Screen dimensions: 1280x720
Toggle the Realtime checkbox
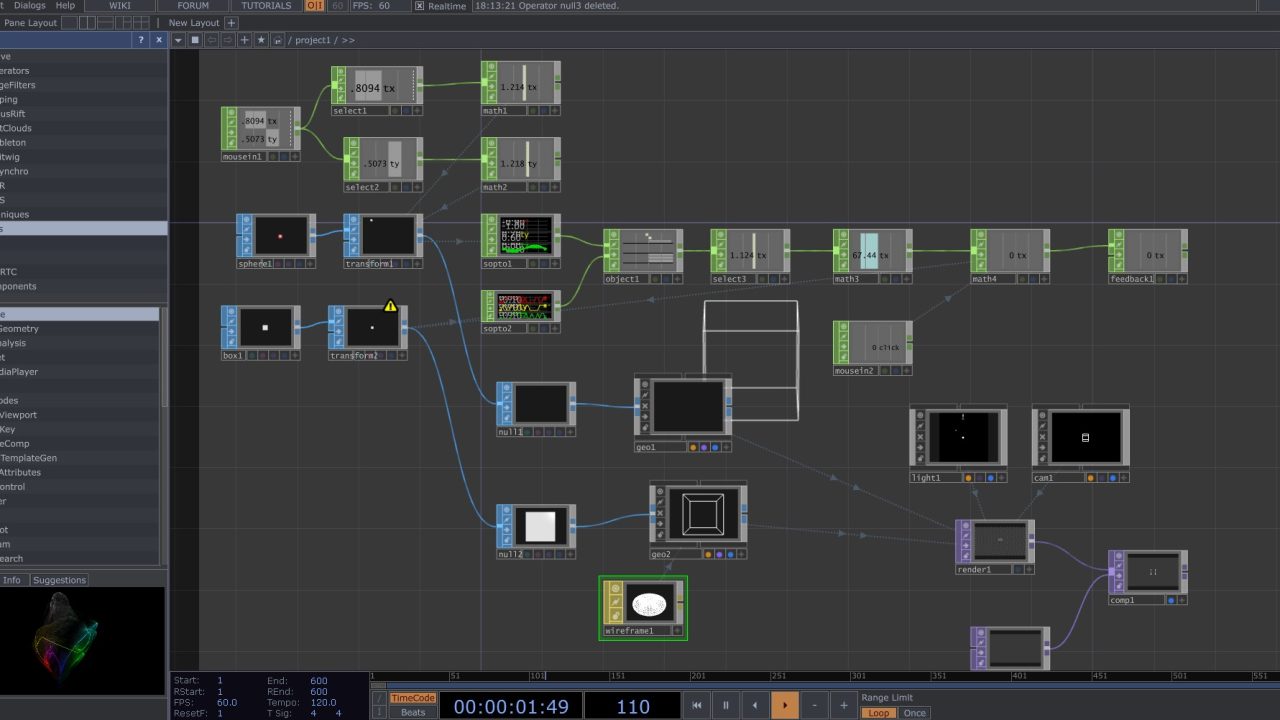pyautogui.click(x=419, y=6)
